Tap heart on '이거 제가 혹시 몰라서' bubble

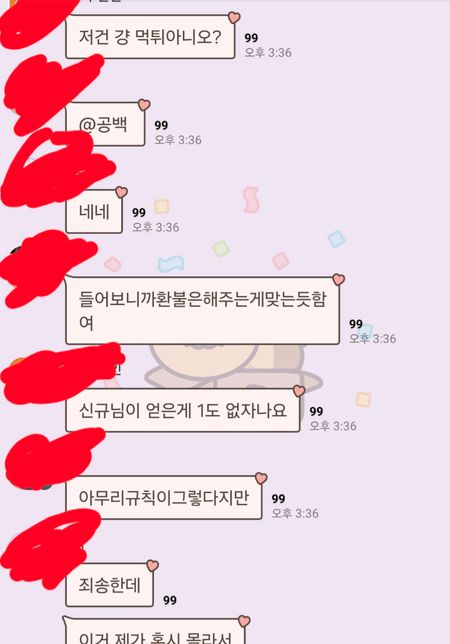tap(244, 621)
